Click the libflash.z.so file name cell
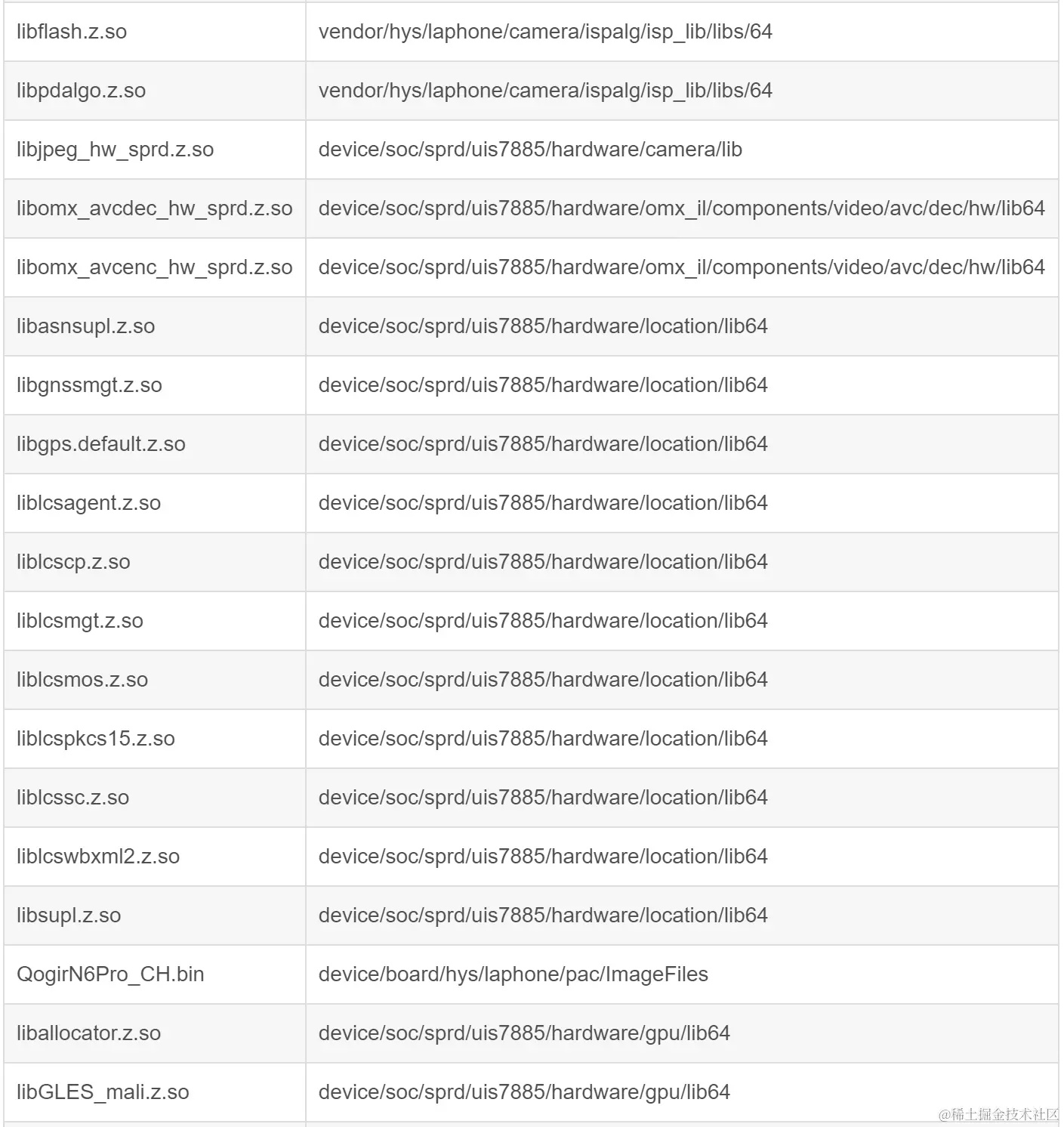1064x1127 pixels. point(72,32)
